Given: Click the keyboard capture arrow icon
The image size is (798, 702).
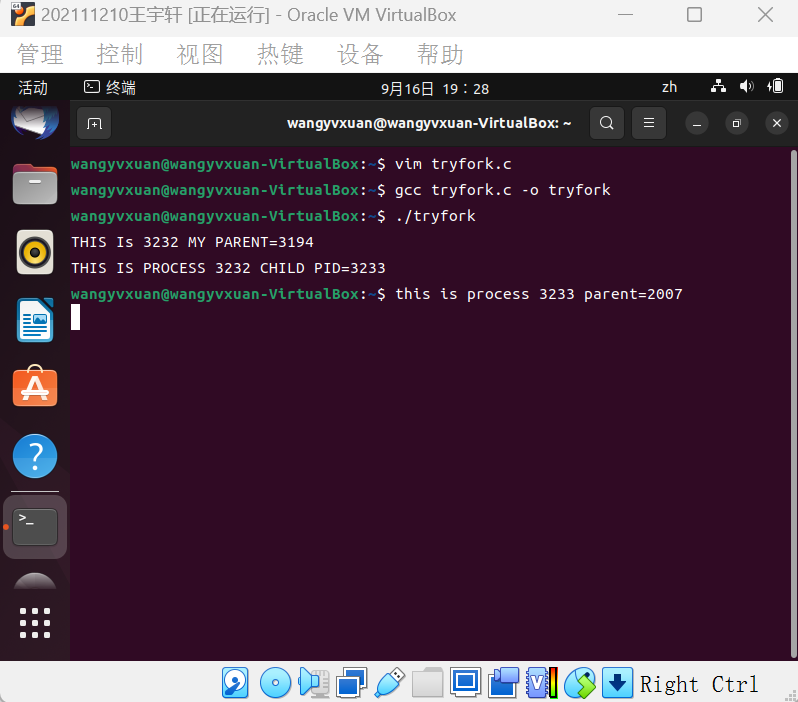Looking at the screenshot, I should (617, 683).
